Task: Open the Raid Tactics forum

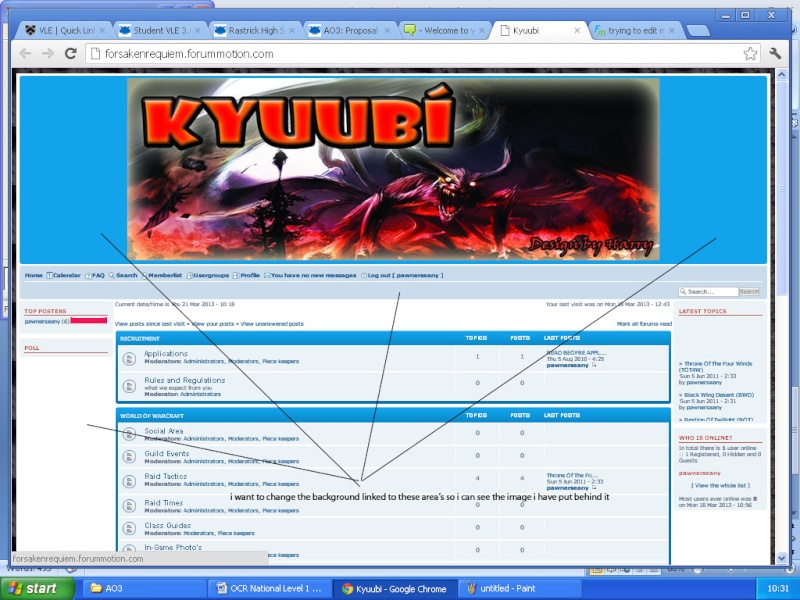Action: (166, 476)
